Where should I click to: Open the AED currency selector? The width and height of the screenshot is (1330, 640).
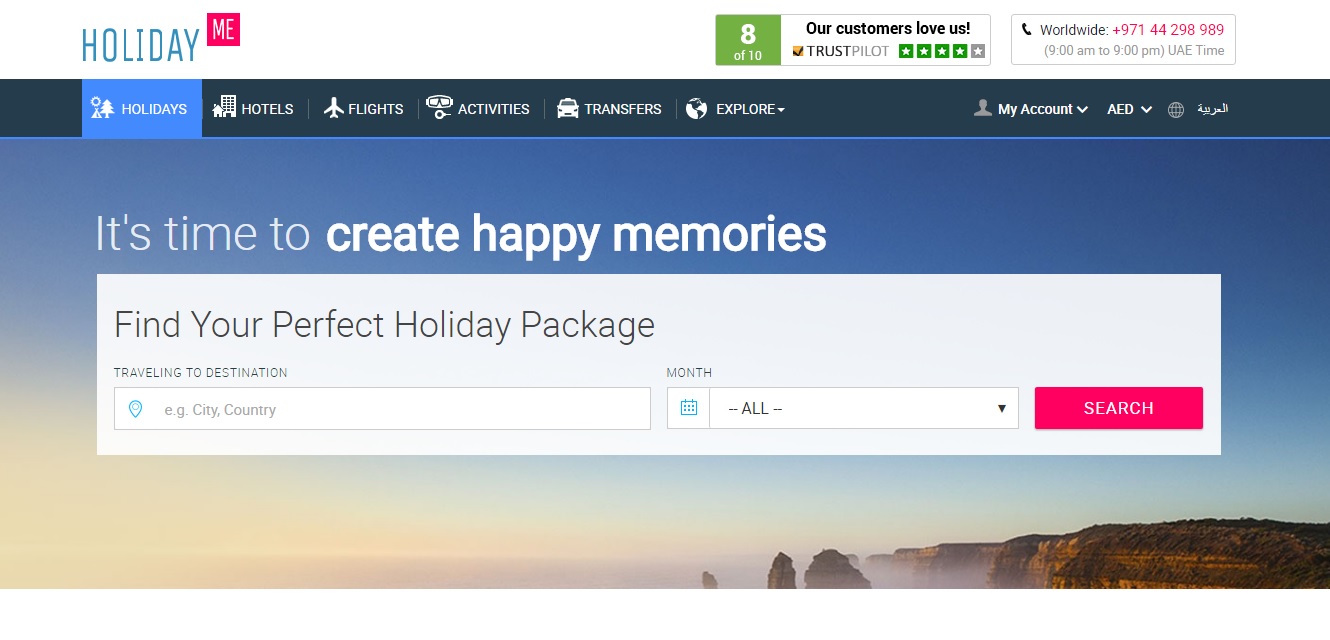pos(1130,109)
